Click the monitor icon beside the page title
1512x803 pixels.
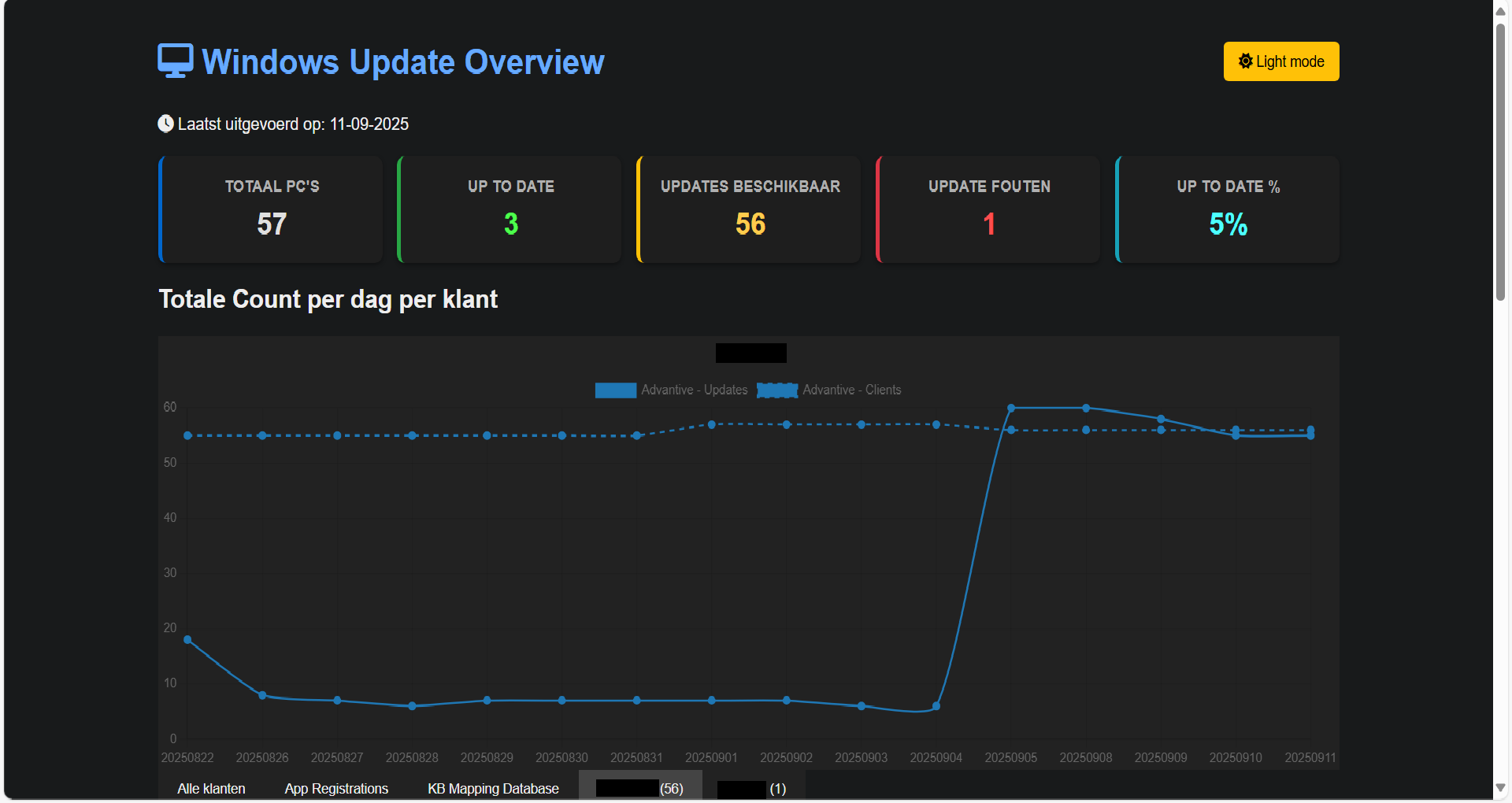coord(176,61)
